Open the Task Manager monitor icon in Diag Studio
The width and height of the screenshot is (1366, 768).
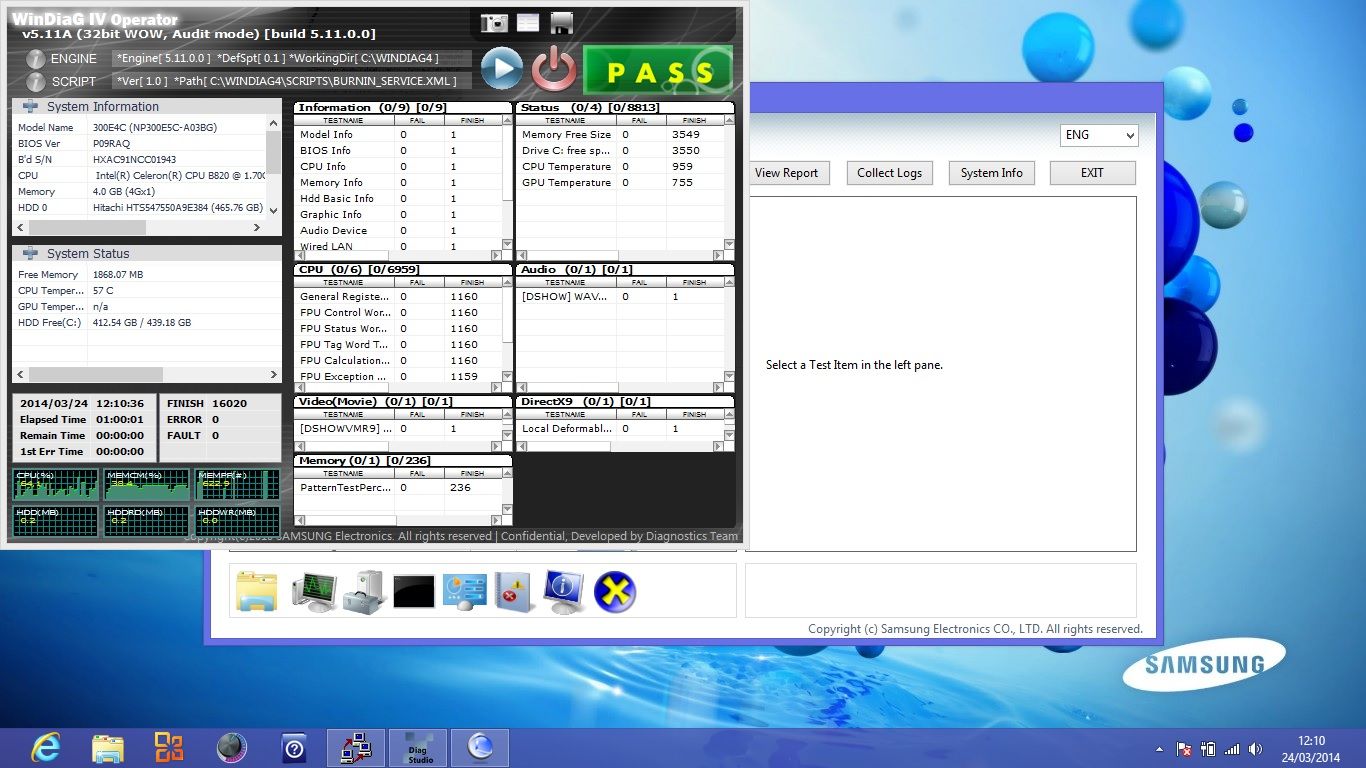[314, 591]
